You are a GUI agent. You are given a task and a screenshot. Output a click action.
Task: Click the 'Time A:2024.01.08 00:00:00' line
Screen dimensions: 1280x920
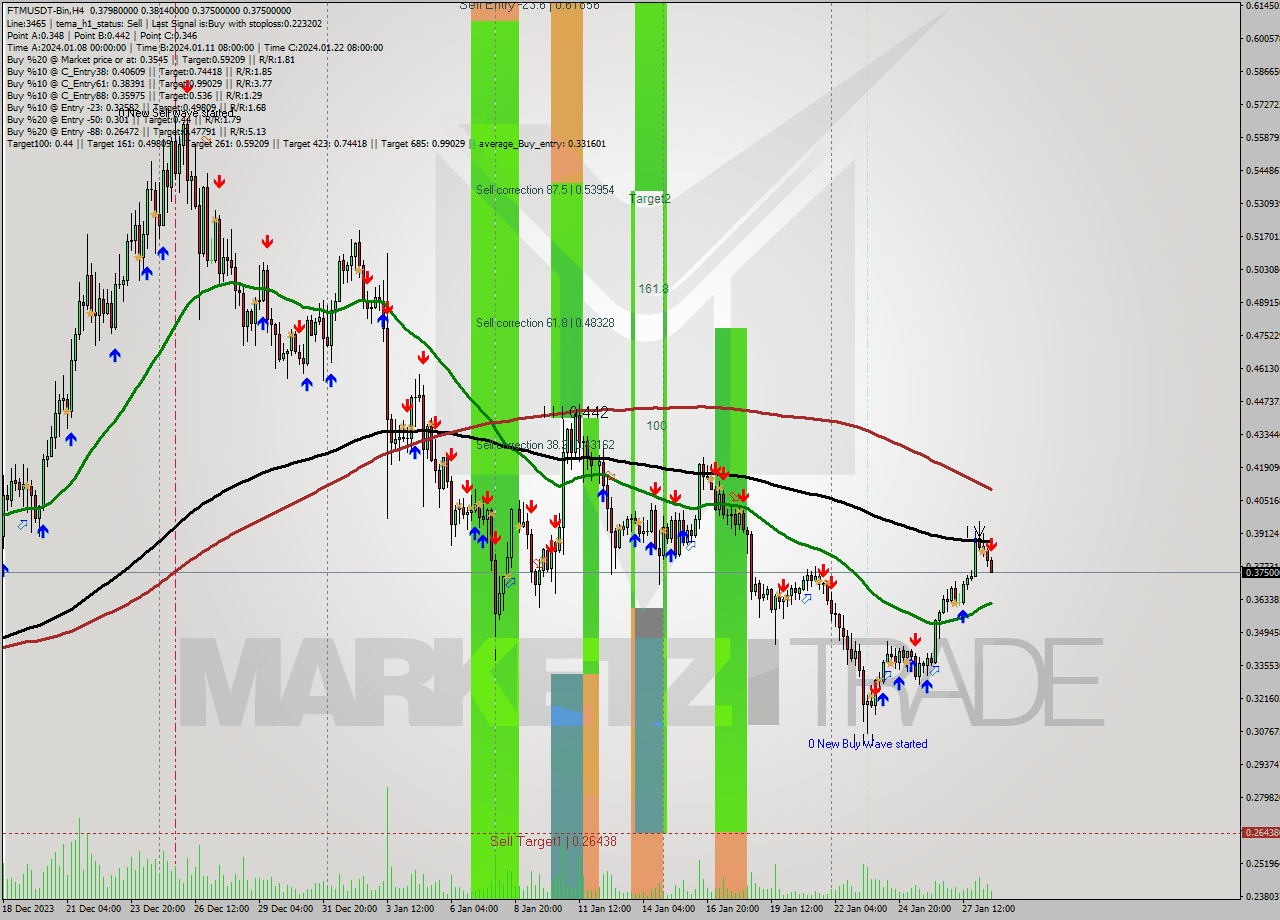(x=195, y=47)
